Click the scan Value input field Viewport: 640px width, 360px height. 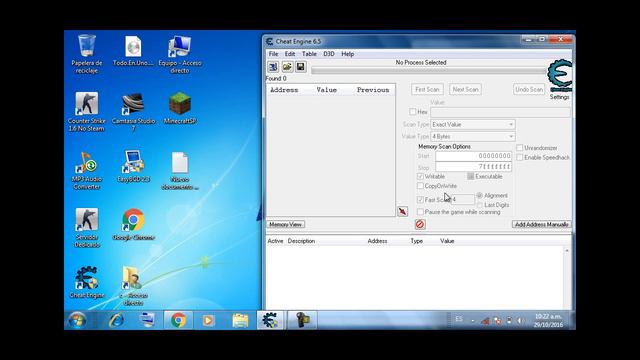[x=500, y=112]
